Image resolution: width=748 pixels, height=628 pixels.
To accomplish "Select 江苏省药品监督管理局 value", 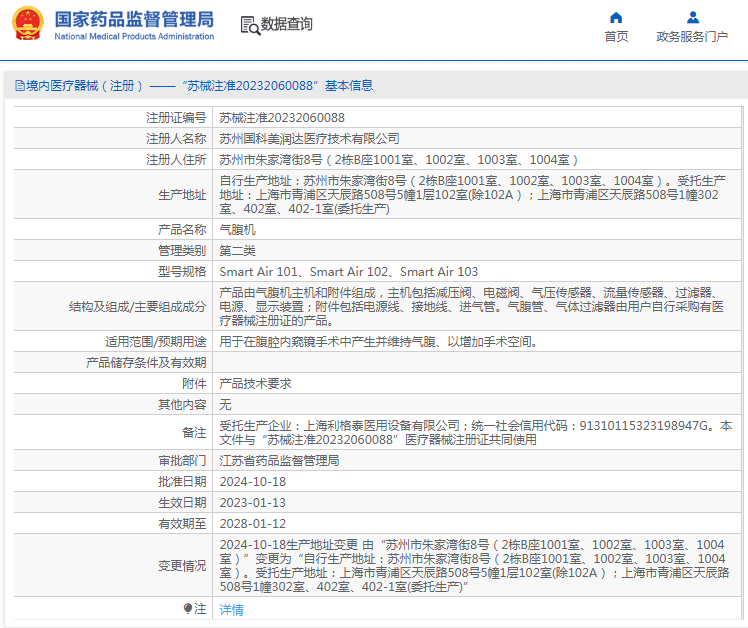I will [x=279, y=461].
